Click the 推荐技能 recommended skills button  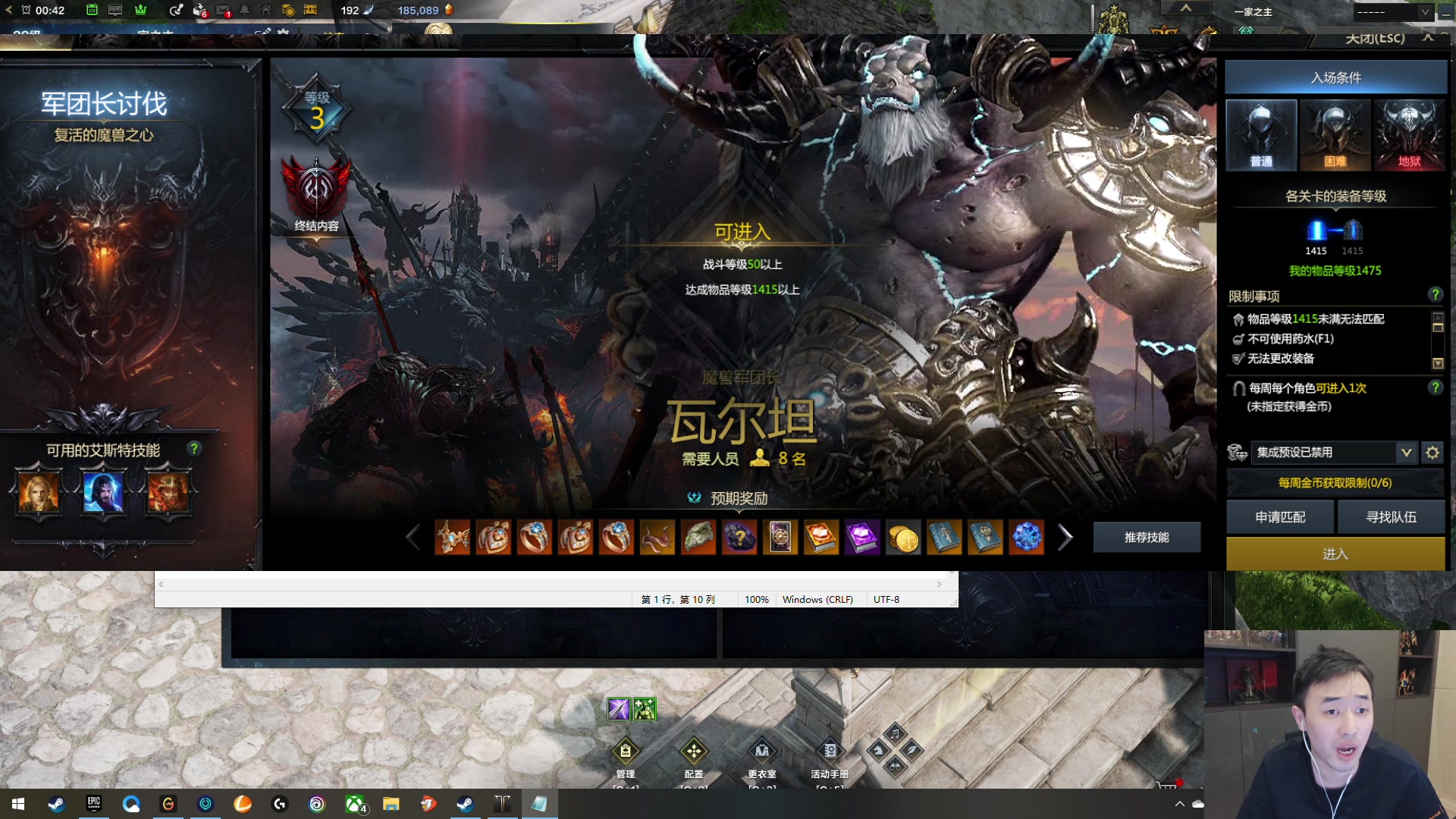[x=1147, y=538]
